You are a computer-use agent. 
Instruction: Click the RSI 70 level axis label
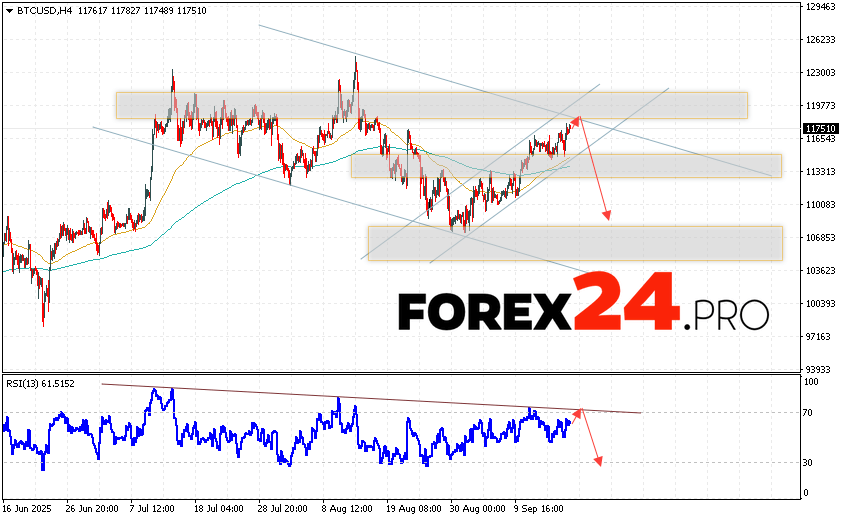coord(809,412)
